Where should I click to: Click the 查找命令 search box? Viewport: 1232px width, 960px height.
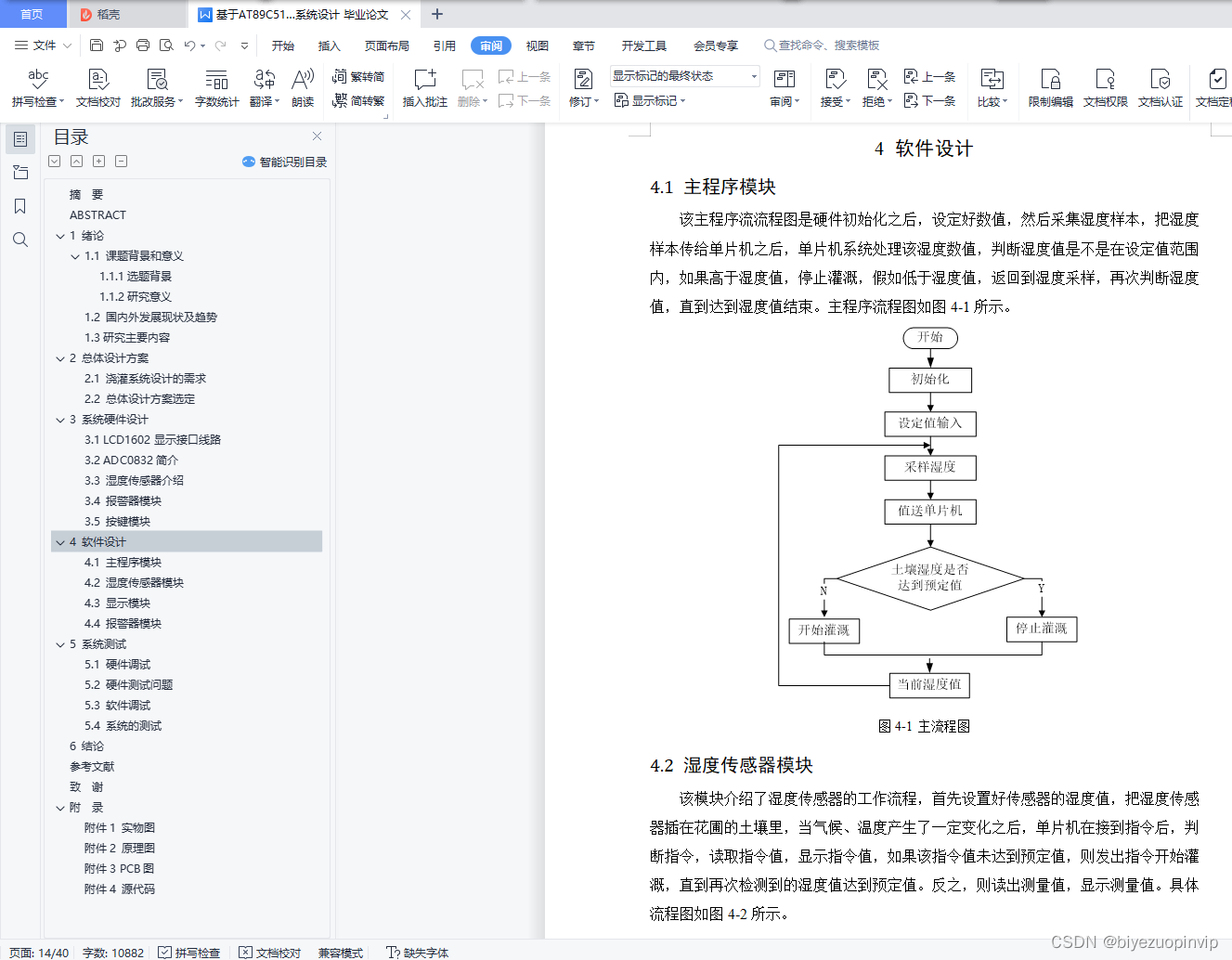click(x=822, y=45)
